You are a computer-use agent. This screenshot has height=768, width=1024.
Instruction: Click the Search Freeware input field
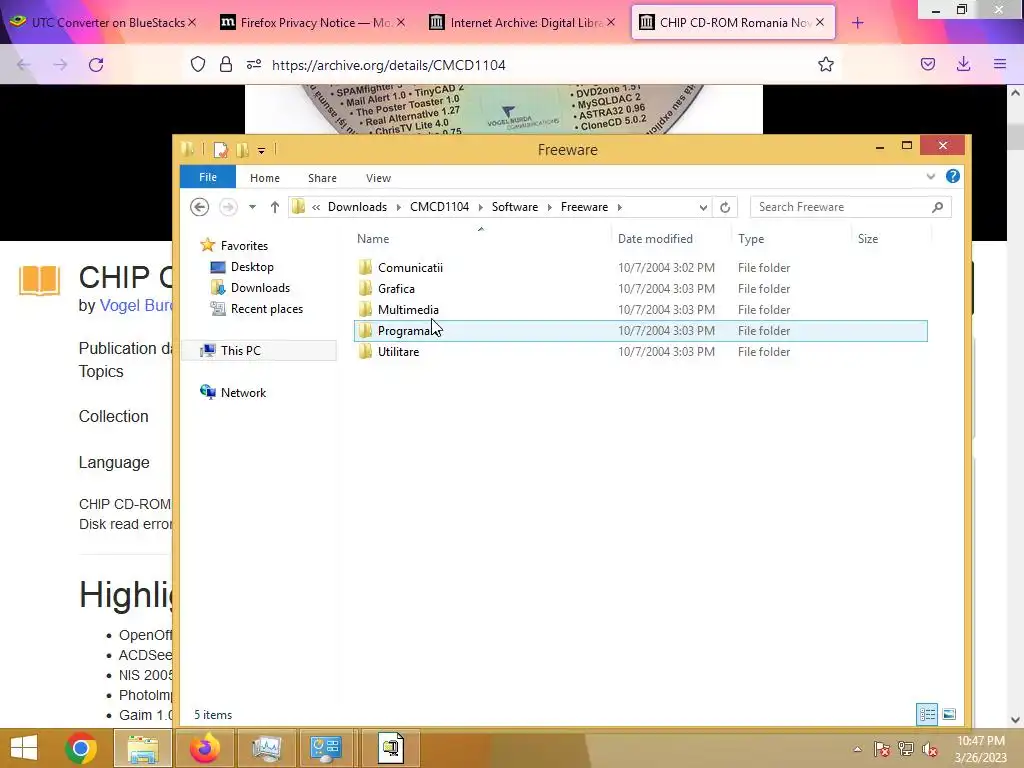tap(842, 207)
